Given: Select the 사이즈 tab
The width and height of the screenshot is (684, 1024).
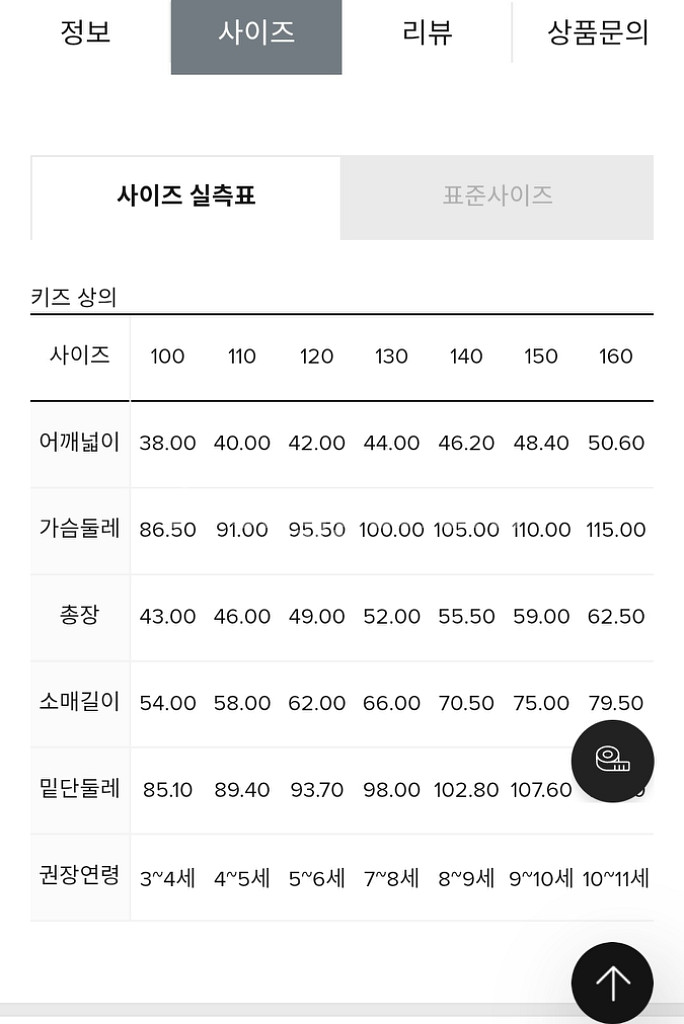Looking at the screenshot, I should click(255, 31).
